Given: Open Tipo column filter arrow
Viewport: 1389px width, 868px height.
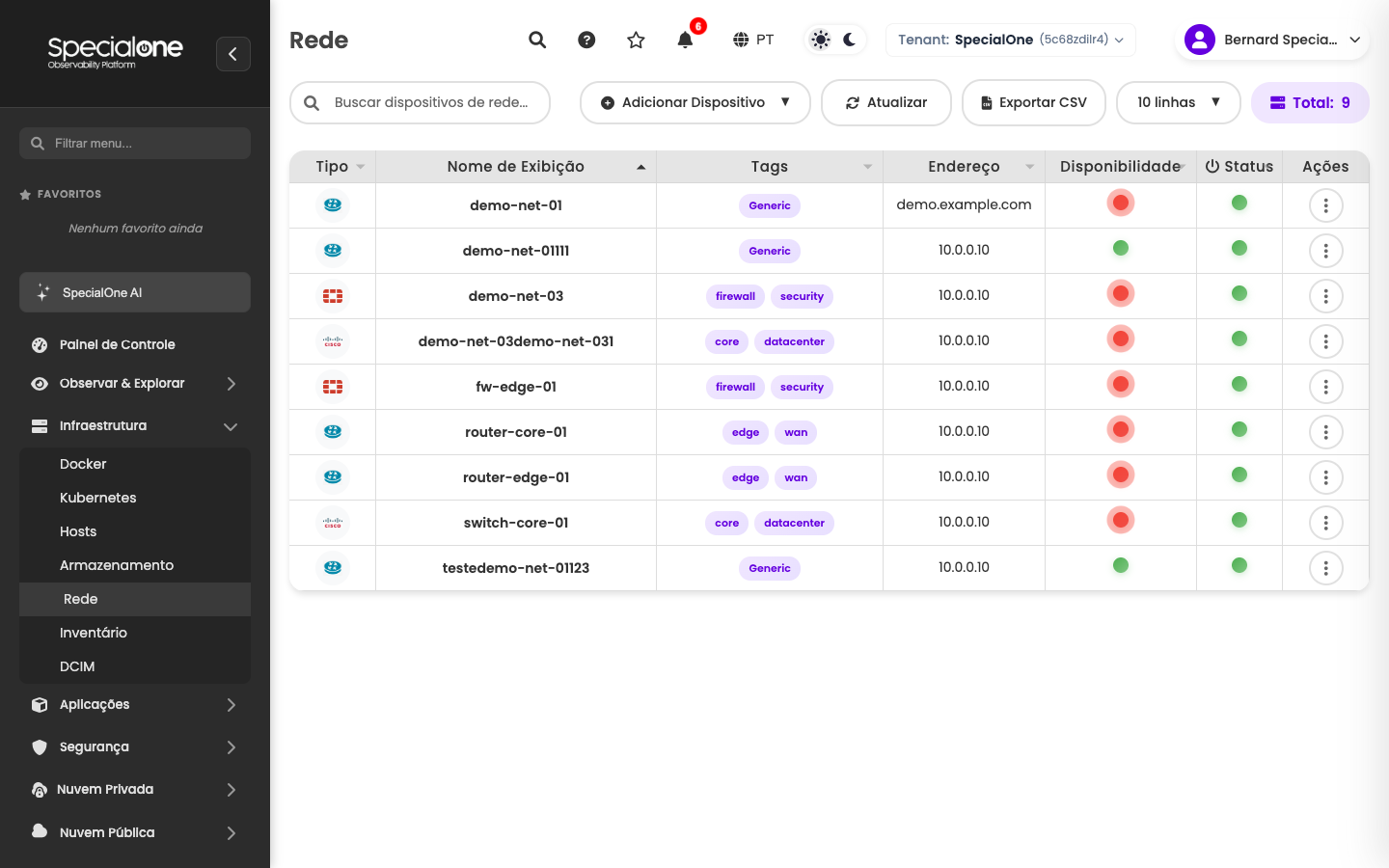Looking at the screenshot, I should click(x=361, y=167).
